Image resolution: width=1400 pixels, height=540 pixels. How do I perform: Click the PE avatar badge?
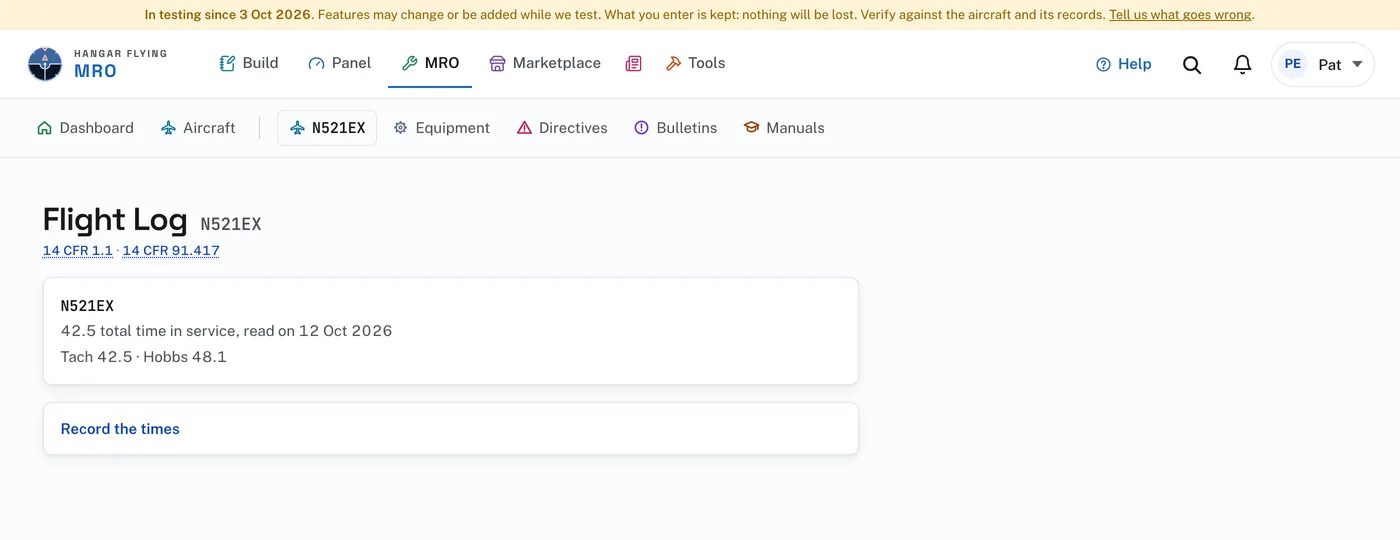pos(1292,64)
